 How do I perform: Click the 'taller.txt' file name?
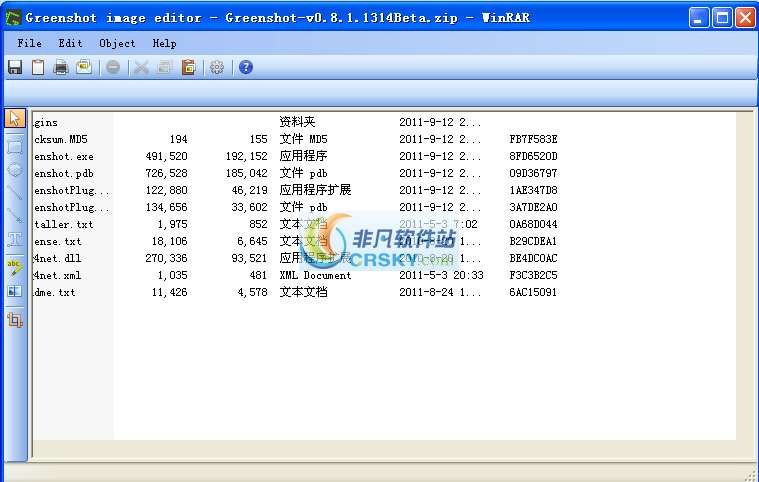[x=64, y=224]
